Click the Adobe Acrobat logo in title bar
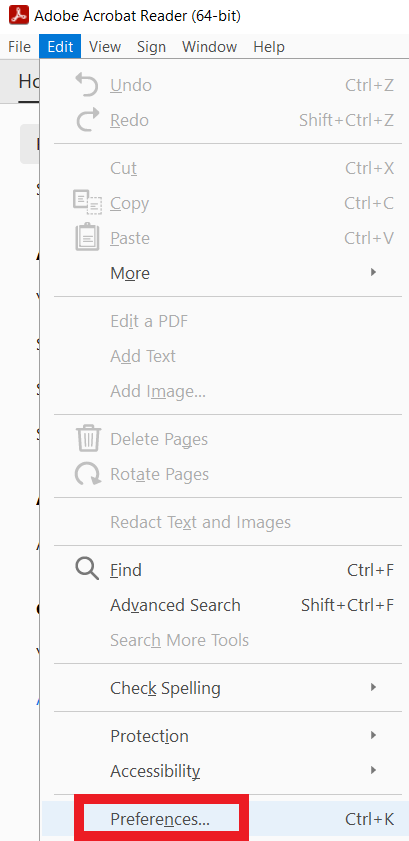409x841 pixels. 19,16
